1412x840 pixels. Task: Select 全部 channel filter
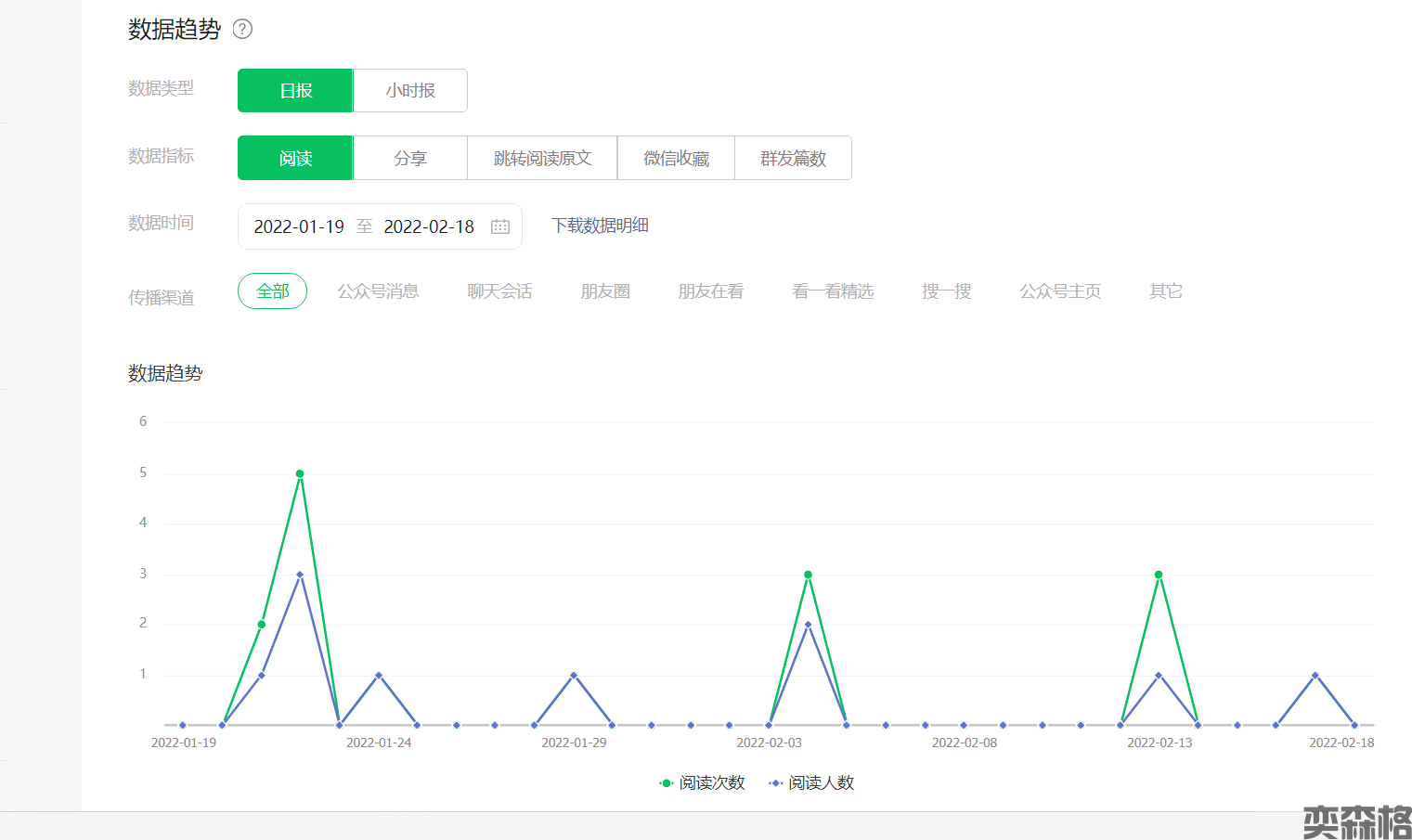coord(272,291)
